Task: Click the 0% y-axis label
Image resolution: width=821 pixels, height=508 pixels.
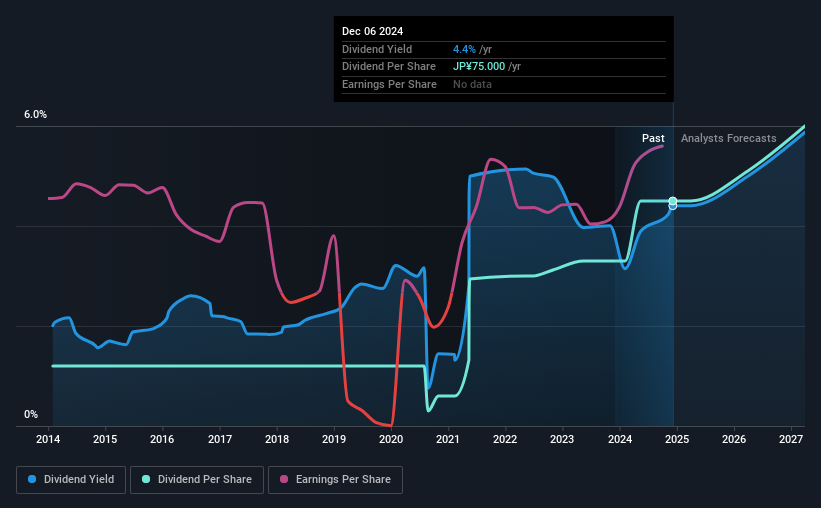Action: [x=31, y=414]
